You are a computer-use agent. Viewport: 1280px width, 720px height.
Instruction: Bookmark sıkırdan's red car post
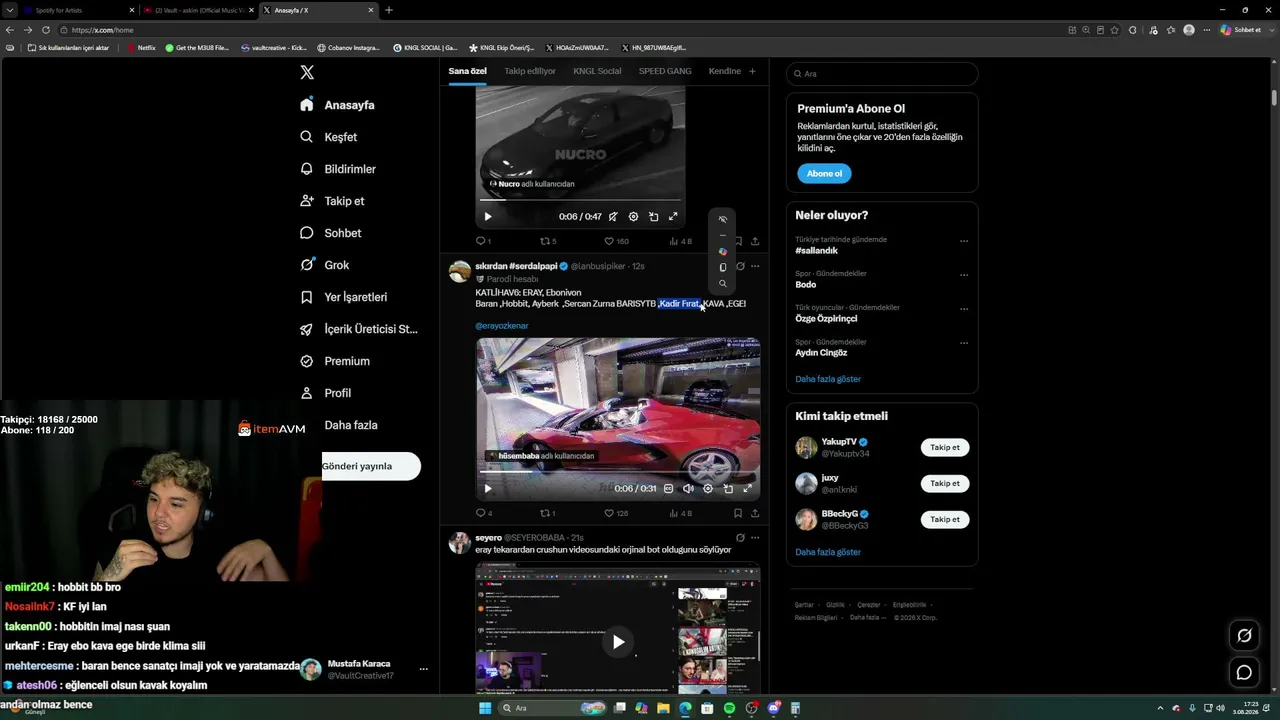pos(738,513)
